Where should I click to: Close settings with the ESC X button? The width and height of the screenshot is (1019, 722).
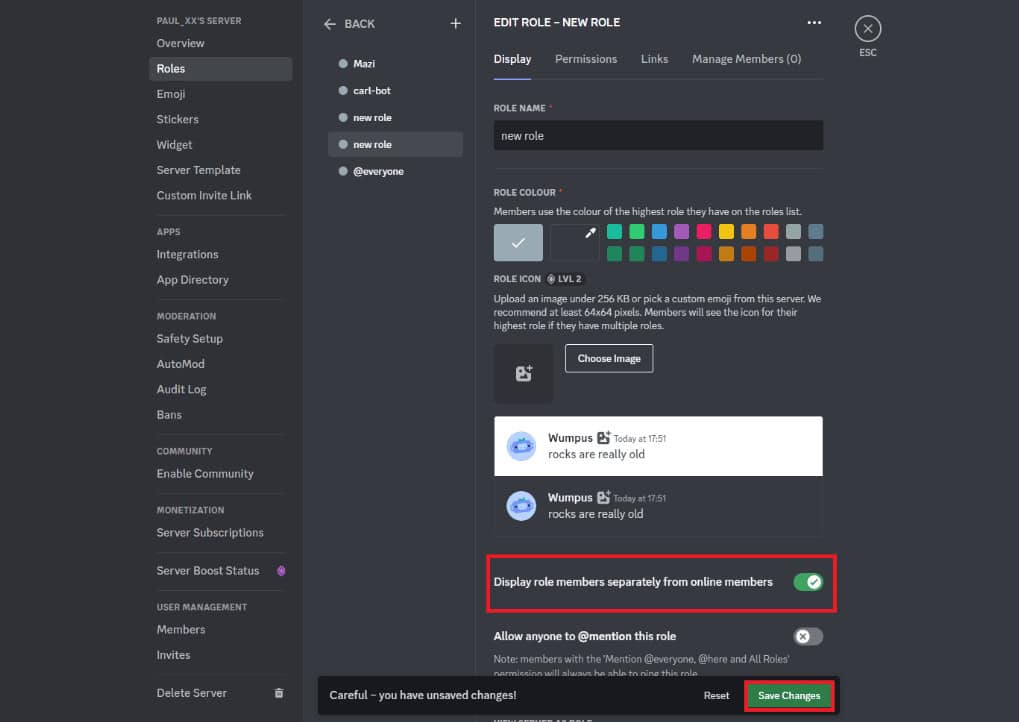tap(868, 29)
